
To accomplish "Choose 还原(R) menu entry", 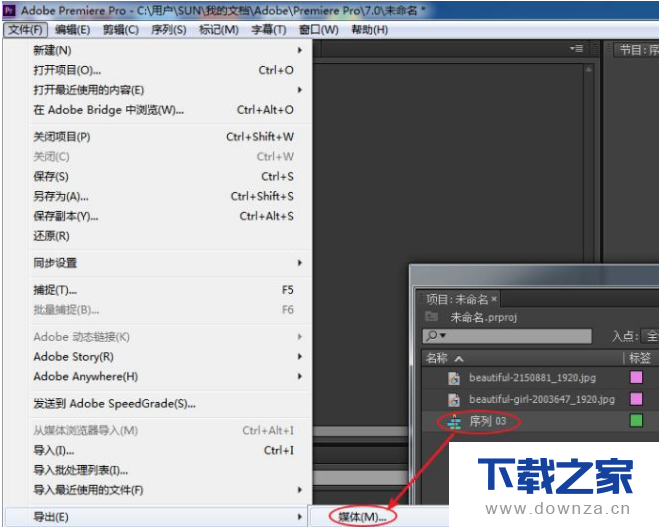I will point(168,236).
